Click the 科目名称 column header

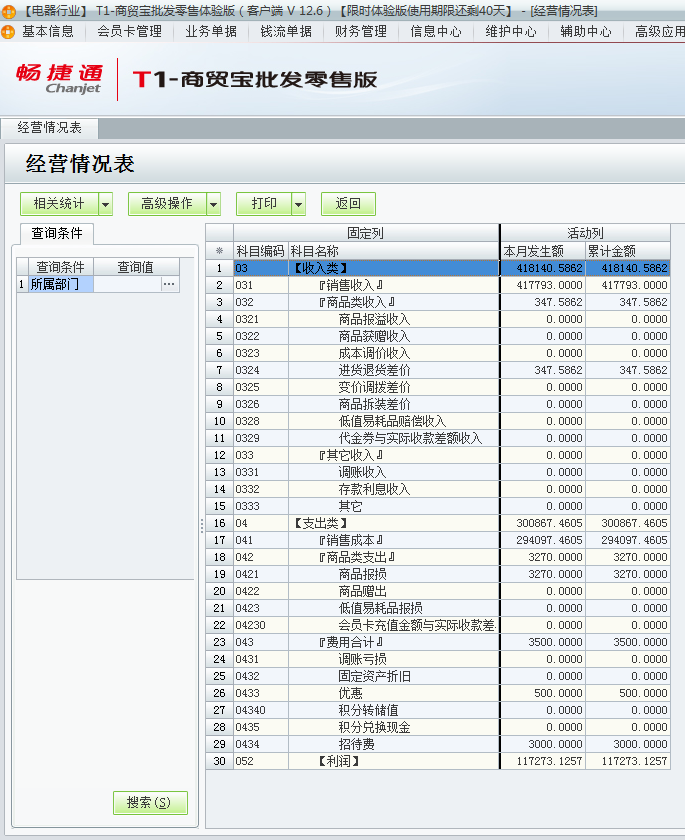point(394,251)
